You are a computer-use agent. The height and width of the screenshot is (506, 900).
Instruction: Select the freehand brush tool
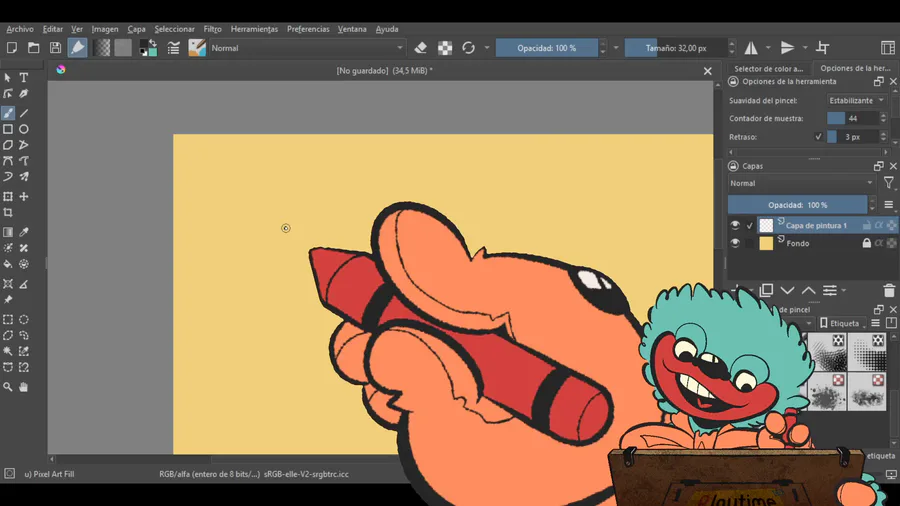[8, 113]
